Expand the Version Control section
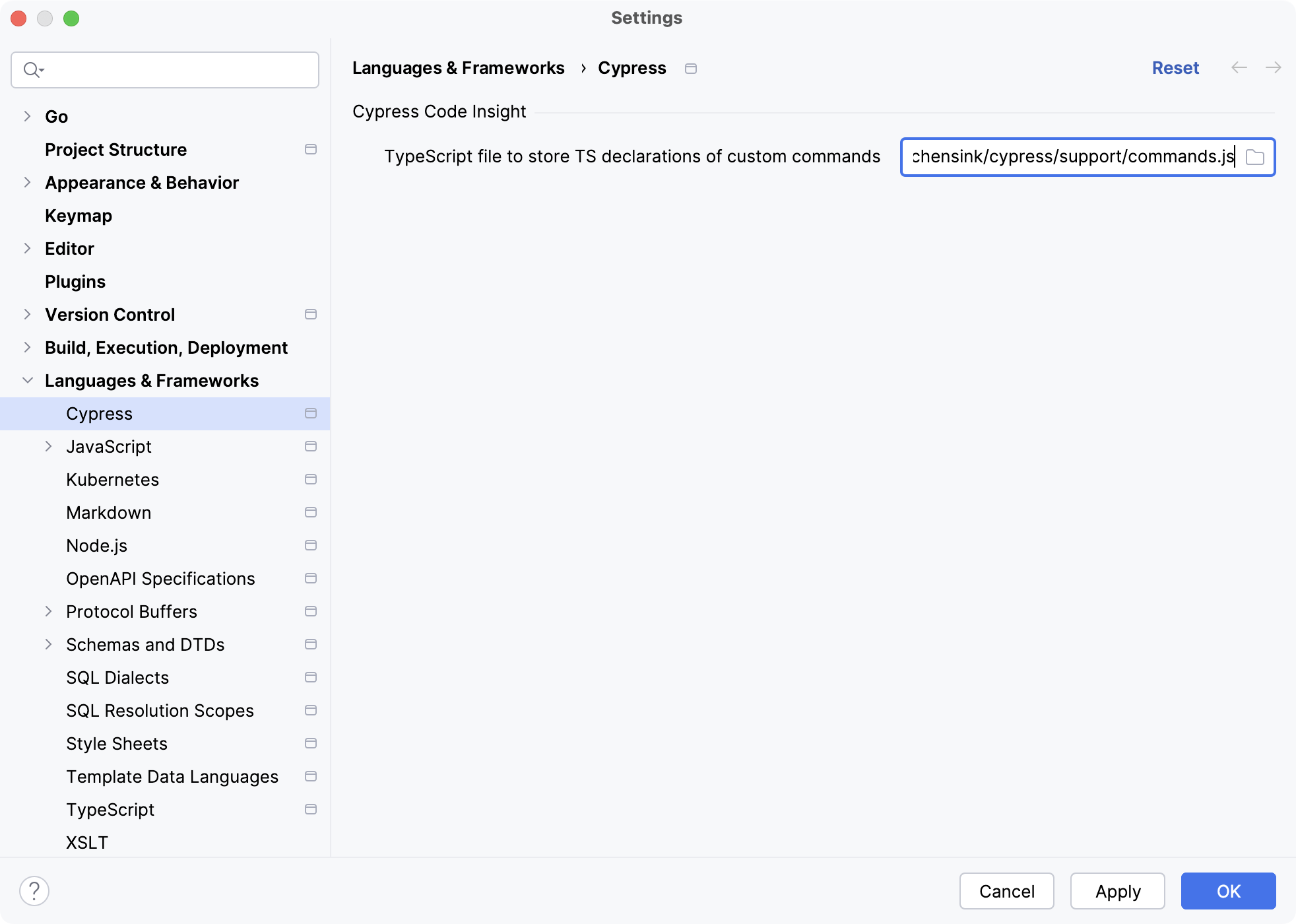The width and height of the screenshot is (1296, 924). [26, 314]
